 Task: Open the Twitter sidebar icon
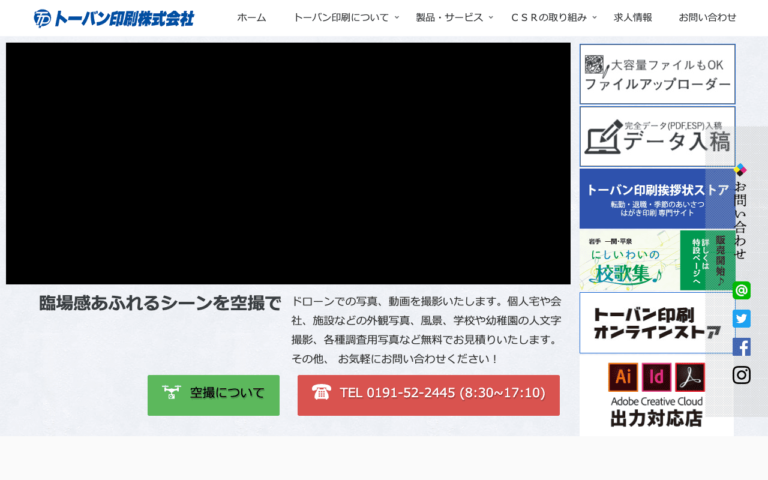pyautogui.click(x=742, y=319)
